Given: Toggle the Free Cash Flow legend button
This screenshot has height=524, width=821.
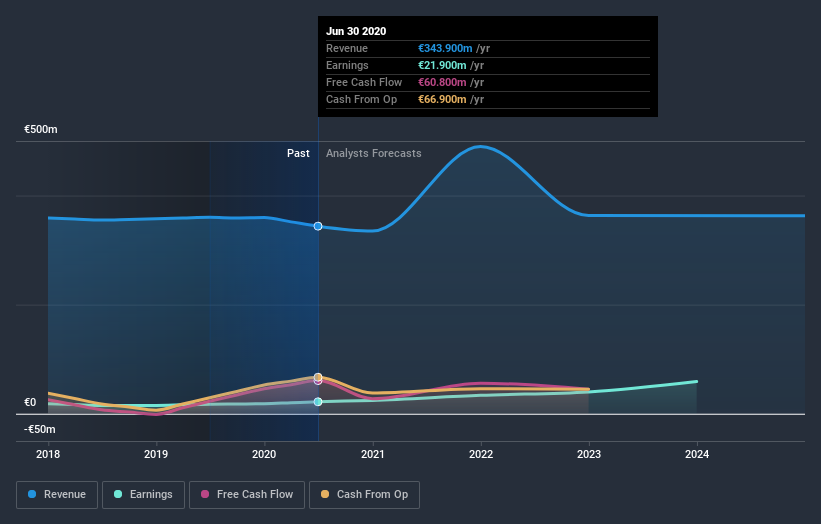Looking at the screenshot, I should (247, 495).
